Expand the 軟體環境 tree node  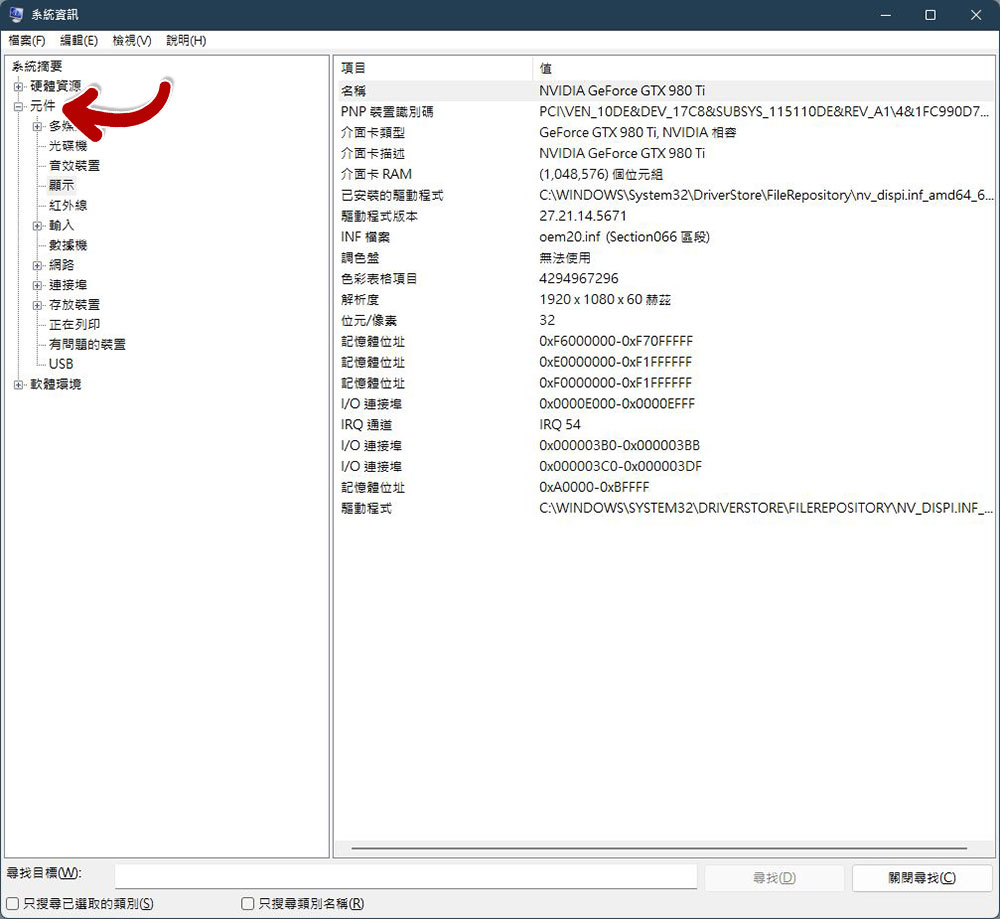coord(18,384)
